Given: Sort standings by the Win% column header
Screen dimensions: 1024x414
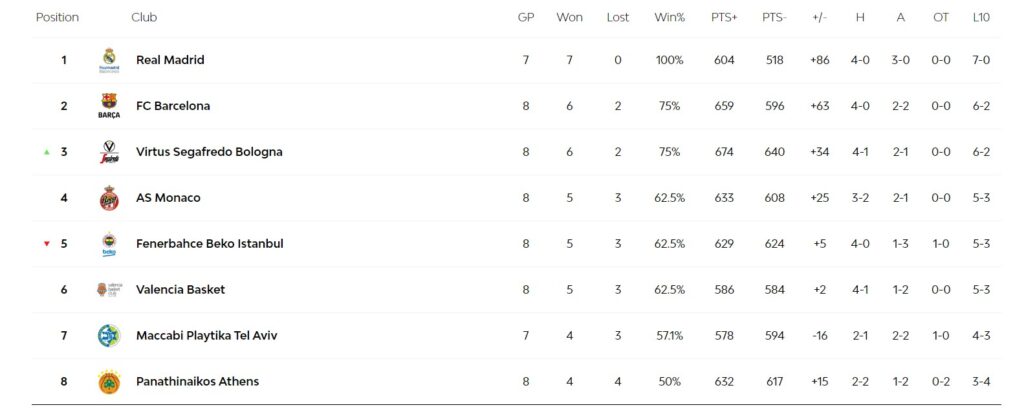Looking at the screenshot, I should click(669, 18).
